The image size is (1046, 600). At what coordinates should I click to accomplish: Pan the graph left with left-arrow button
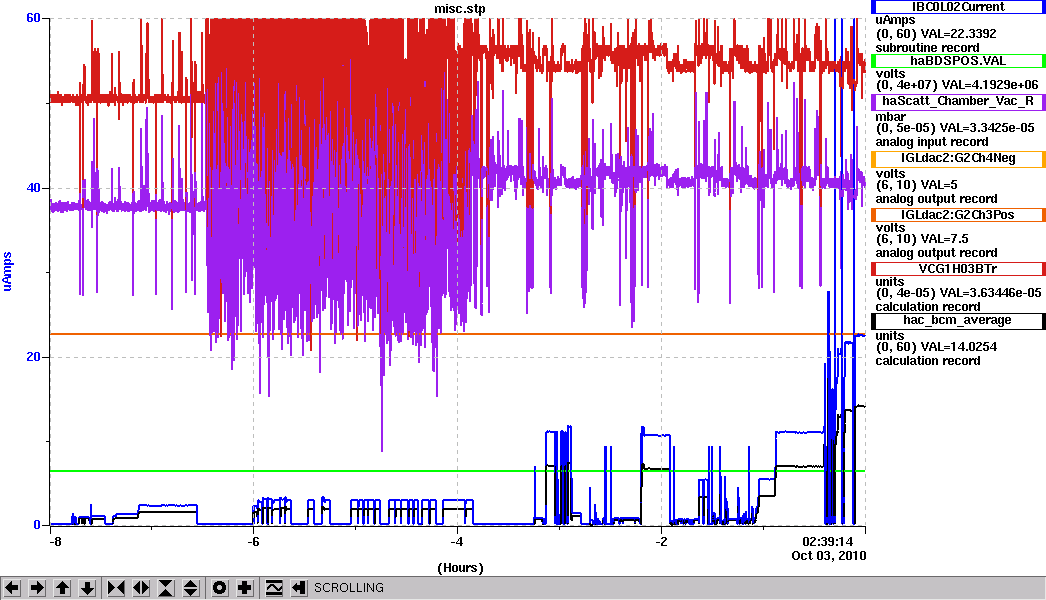point(12,588)
